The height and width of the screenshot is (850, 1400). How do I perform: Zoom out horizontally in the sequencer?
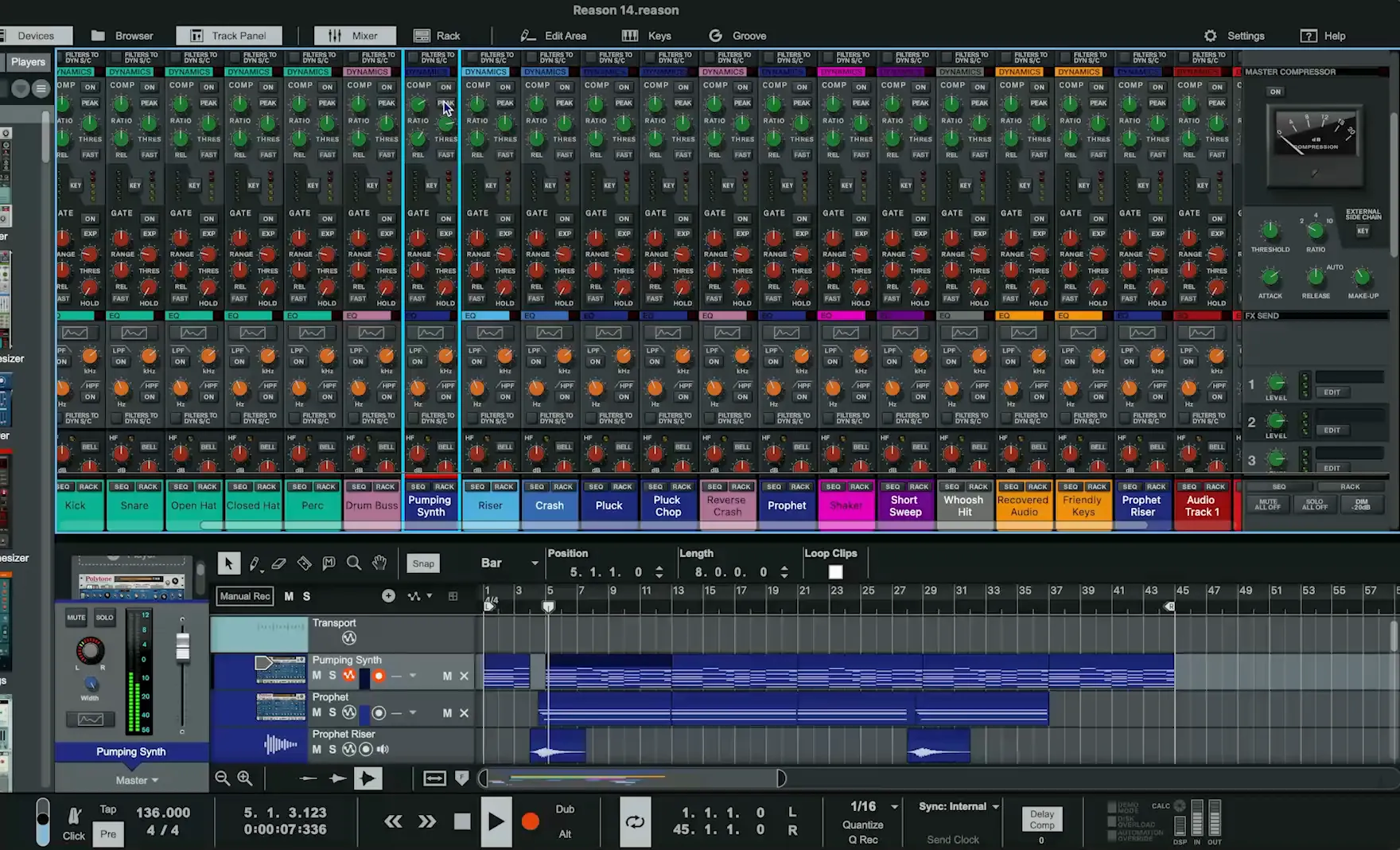click(223, 778)
